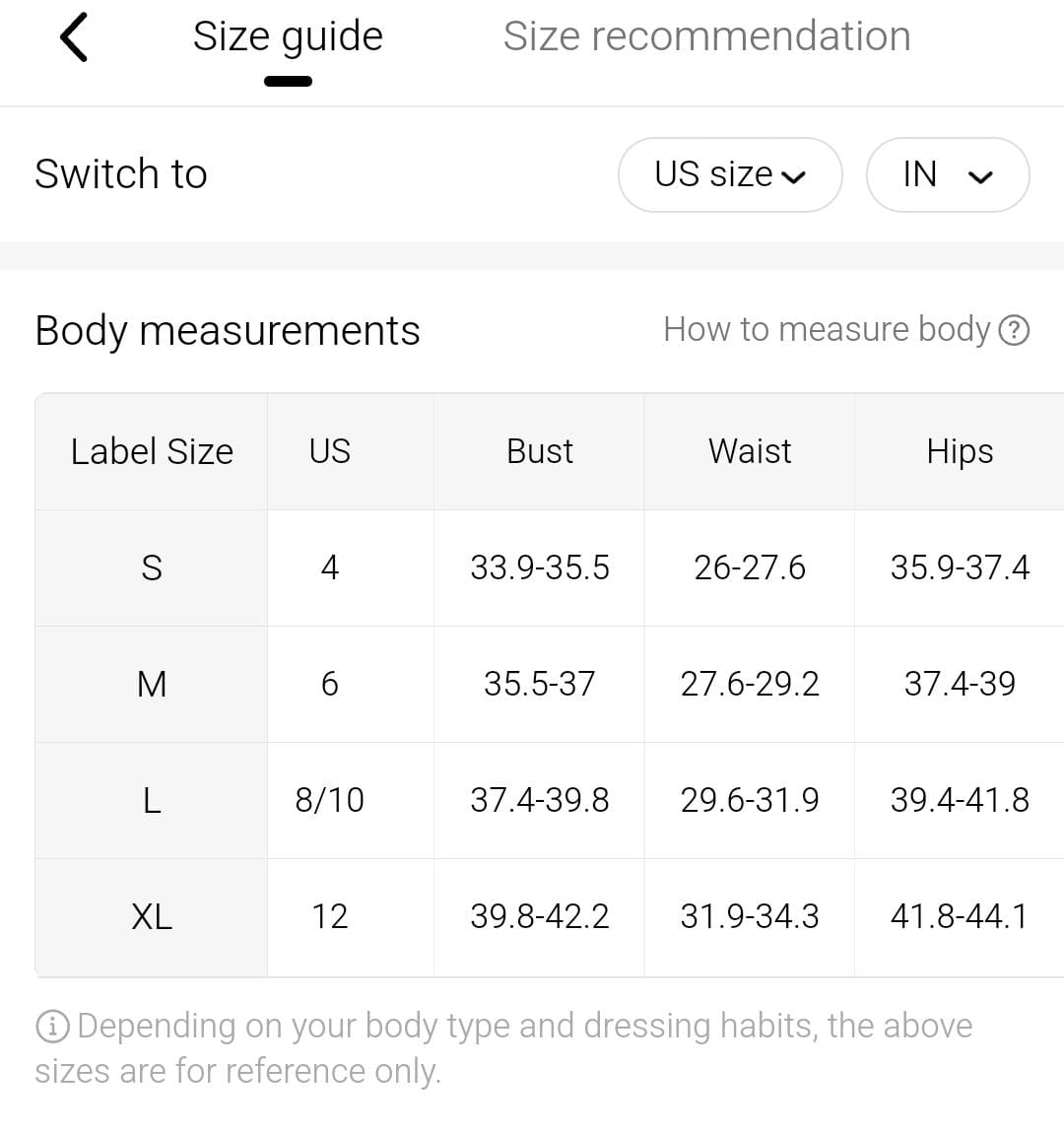Open the US size dropdown
The image size is (1064, 1133).
pos(730,174)
